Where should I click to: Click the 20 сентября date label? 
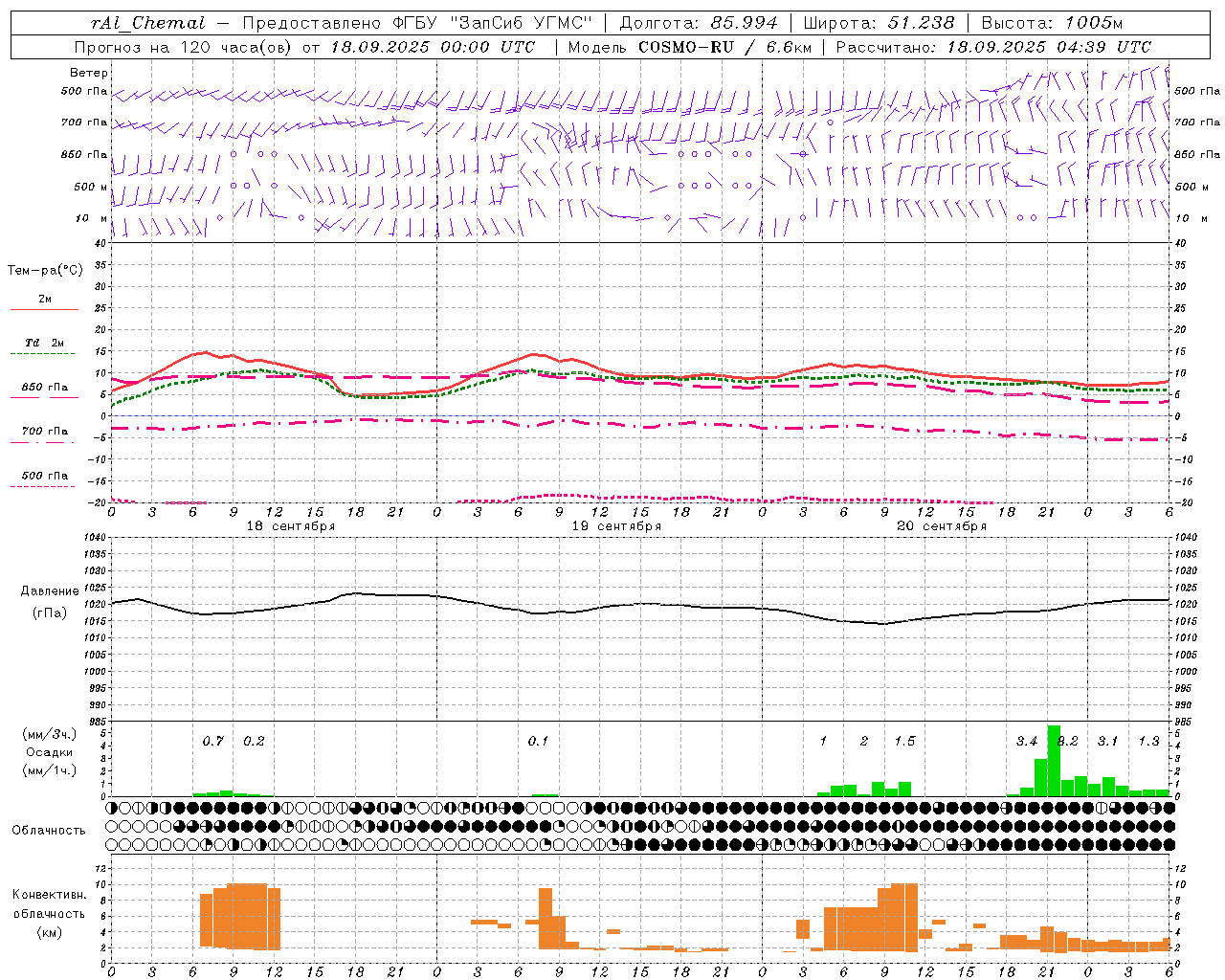coord(942,526)
